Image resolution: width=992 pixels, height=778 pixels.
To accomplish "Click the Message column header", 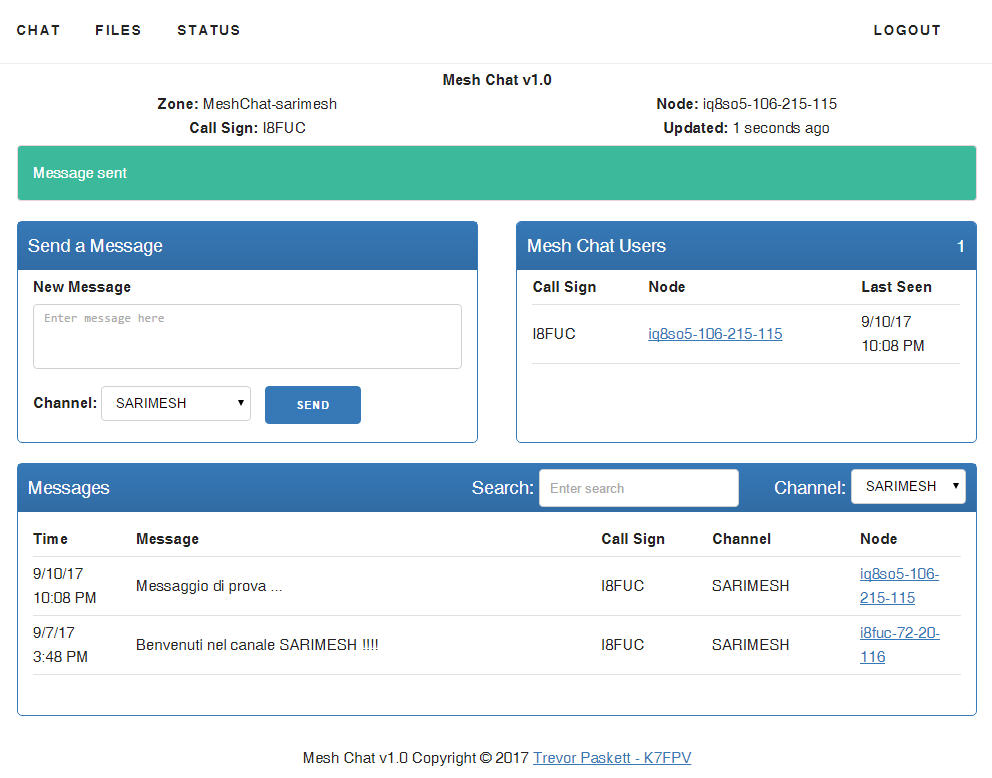I will (167, 539).
